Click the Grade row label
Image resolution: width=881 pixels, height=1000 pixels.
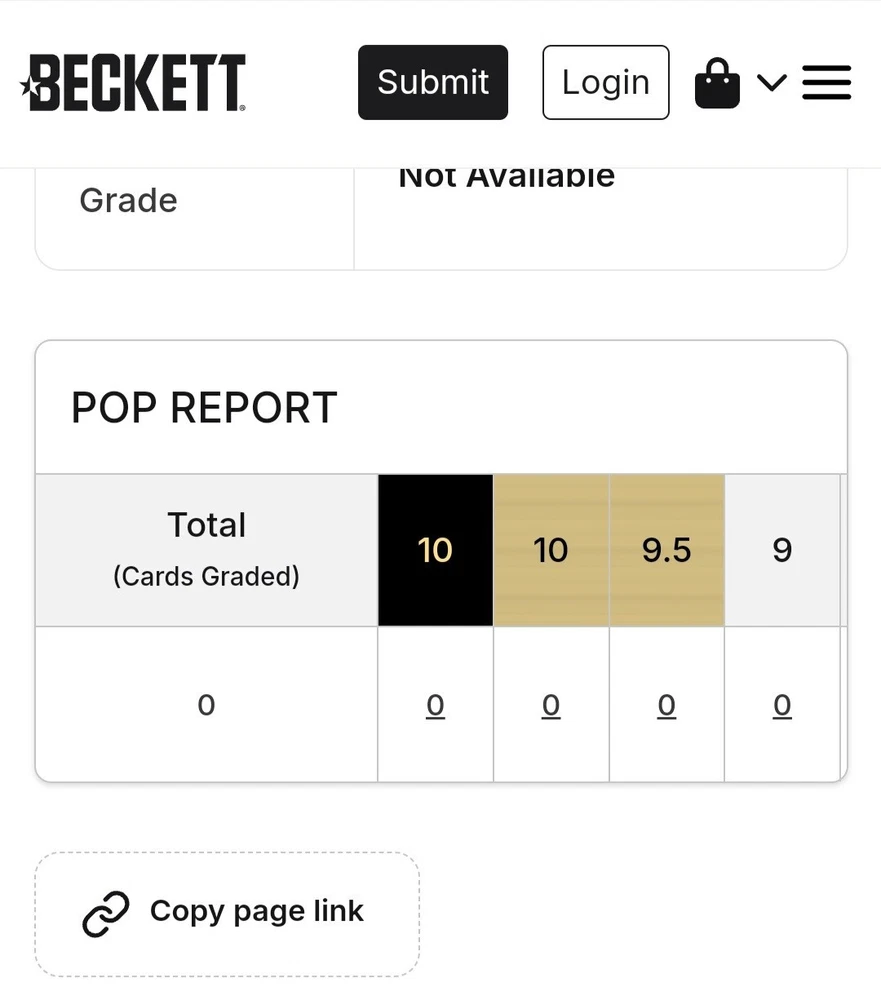point(128,201)
